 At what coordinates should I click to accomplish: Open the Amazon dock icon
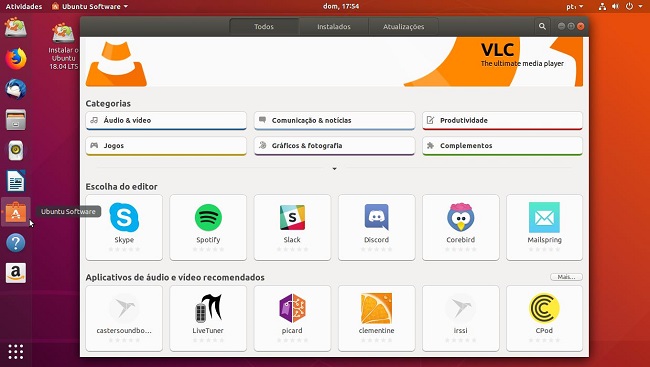point(16,273)
